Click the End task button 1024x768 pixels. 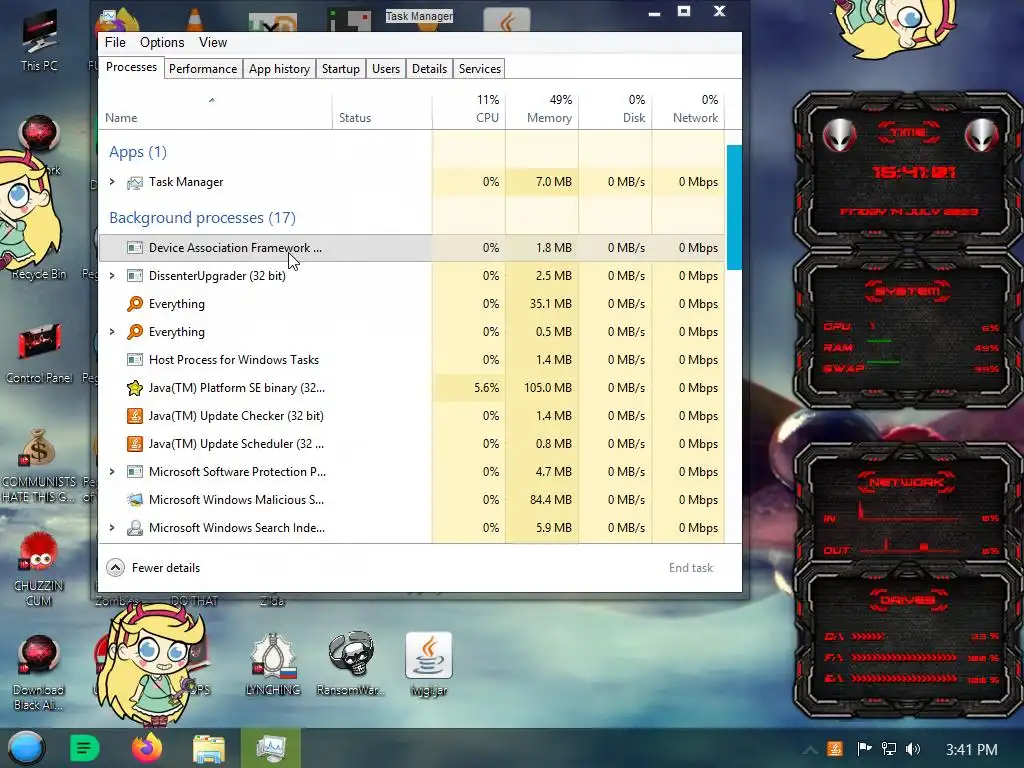[691, 568]
